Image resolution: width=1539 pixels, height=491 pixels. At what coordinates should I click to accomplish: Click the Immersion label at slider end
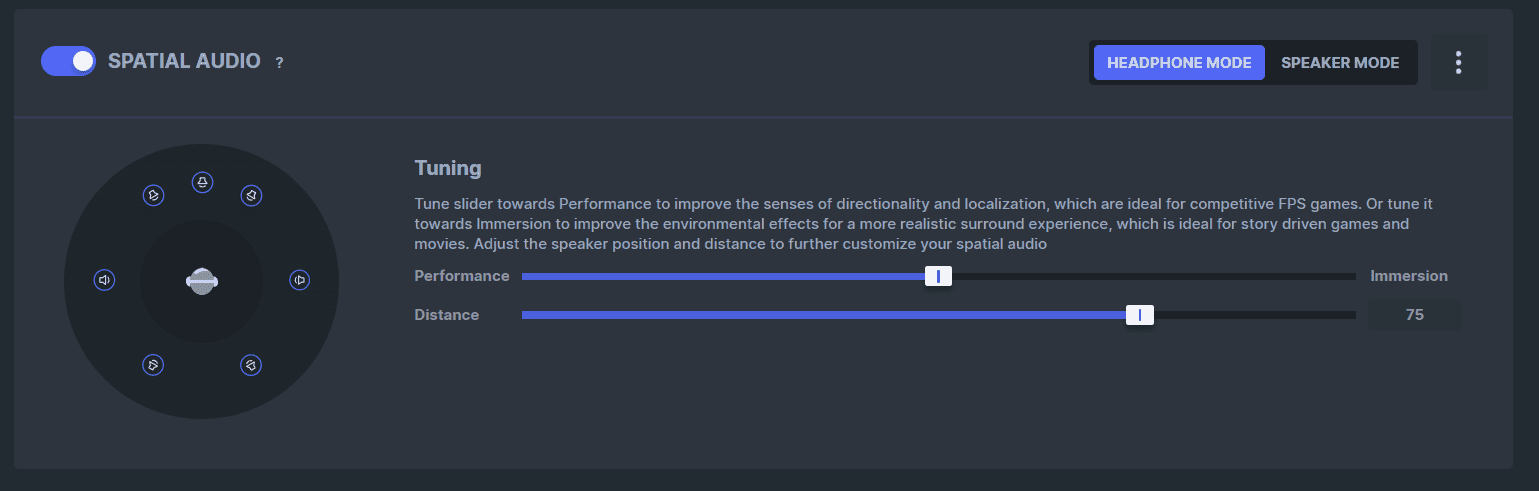click(x=1408, y=276)
